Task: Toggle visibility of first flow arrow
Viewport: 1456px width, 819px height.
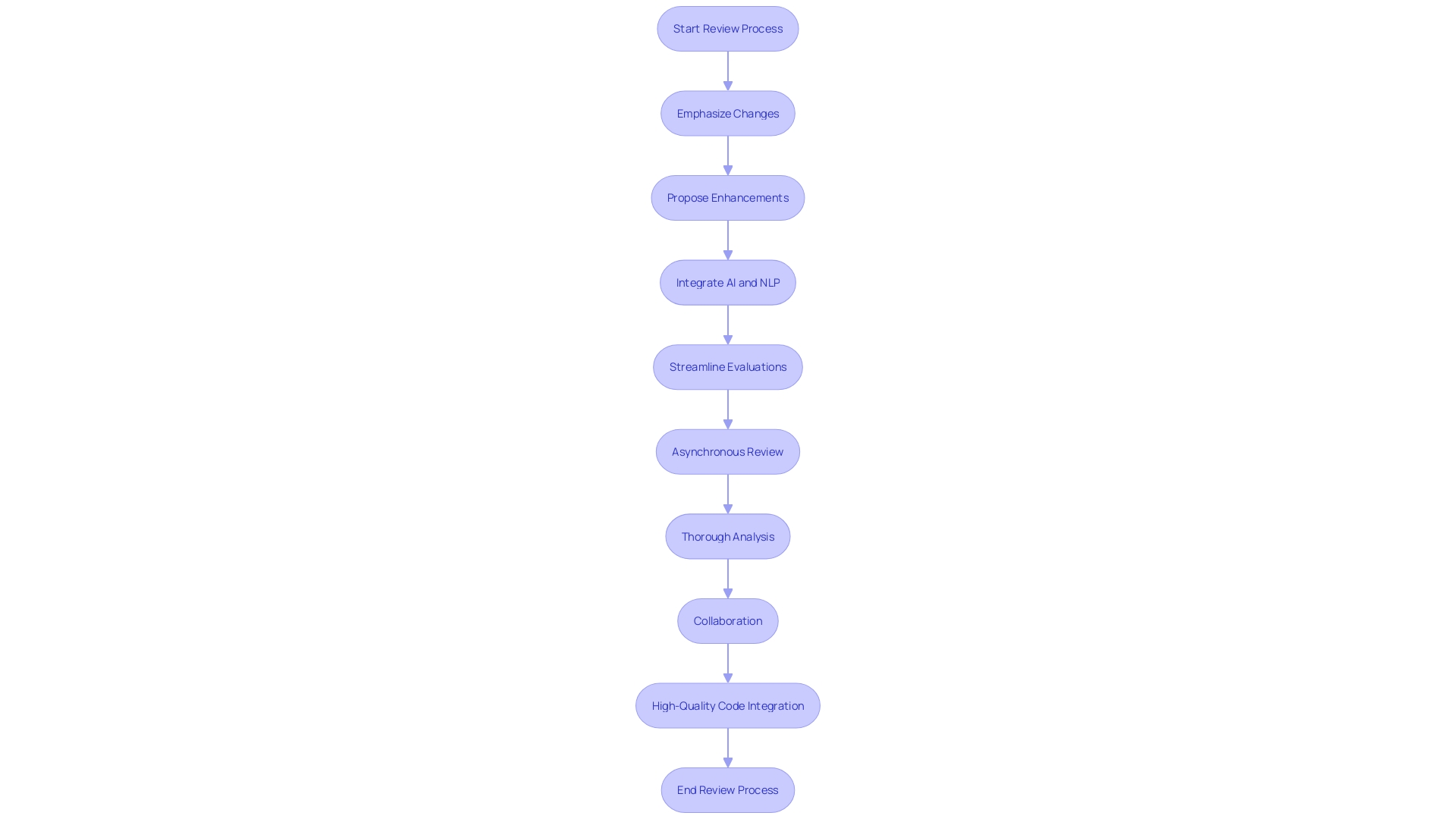Action: (728, 70)
